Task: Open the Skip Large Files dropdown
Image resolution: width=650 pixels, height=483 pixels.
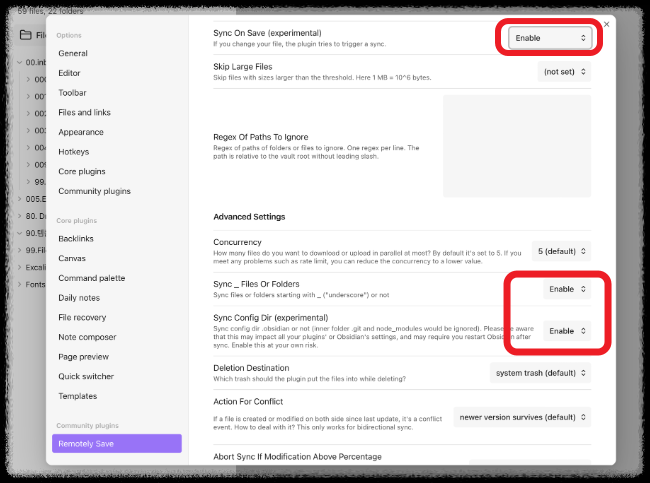Action: coord(564,72)
